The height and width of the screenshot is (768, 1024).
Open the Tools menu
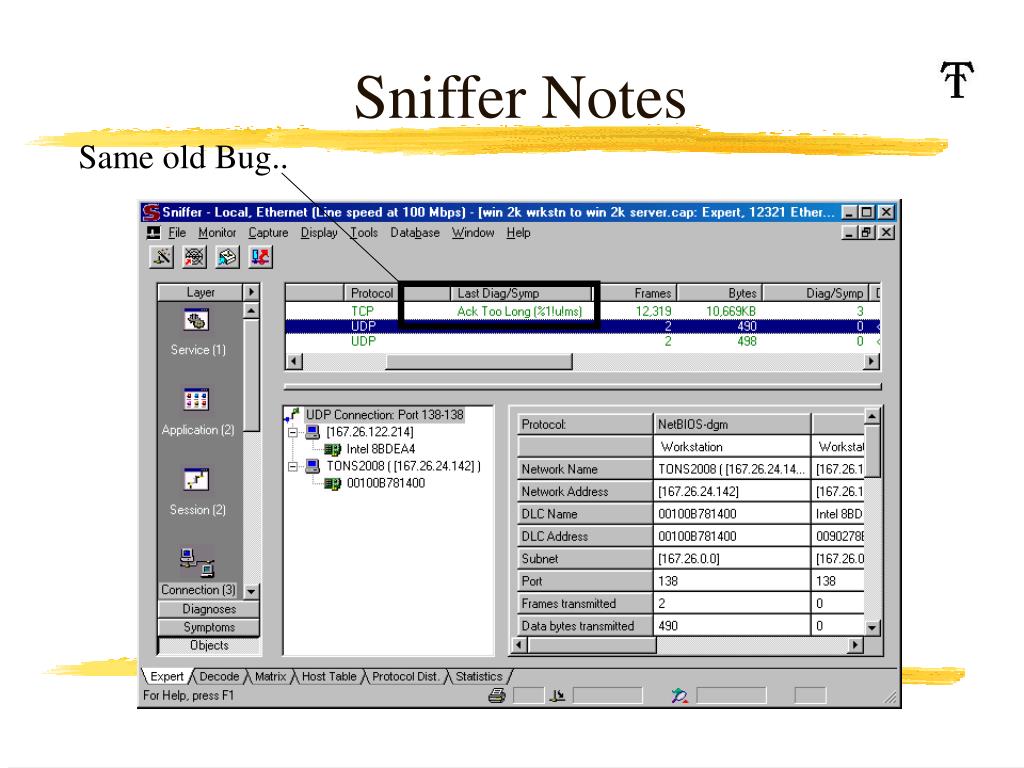tap(364, 232)
